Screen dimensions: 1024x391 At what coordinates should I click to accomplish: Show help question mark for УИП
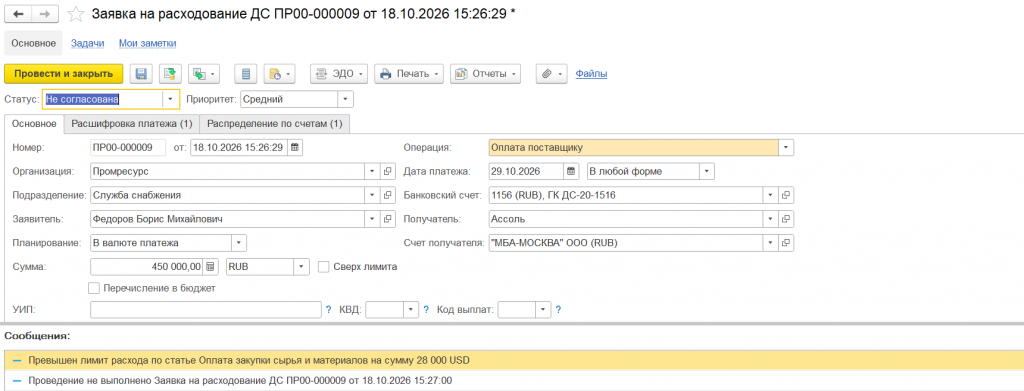tap(328, 310)
